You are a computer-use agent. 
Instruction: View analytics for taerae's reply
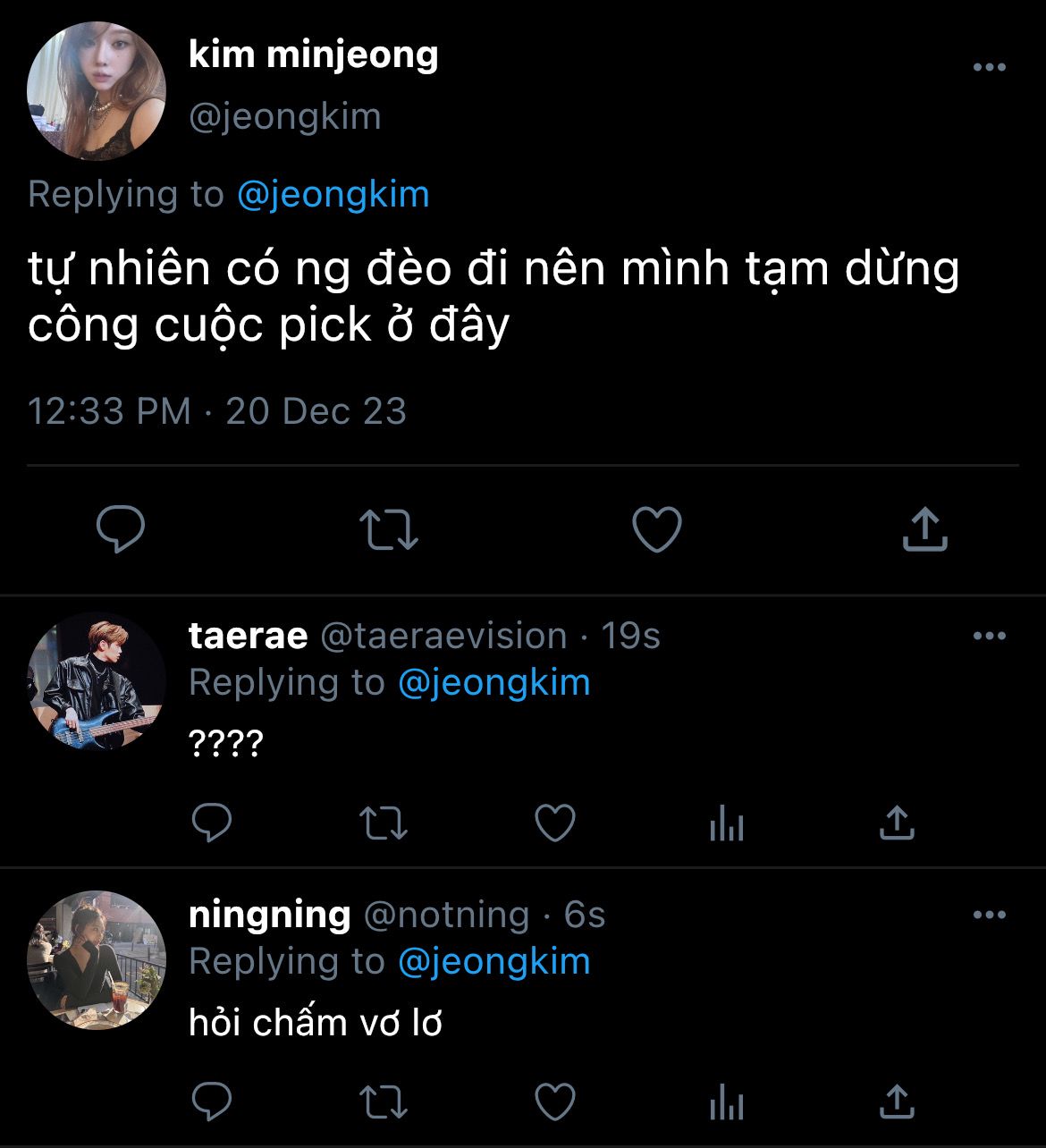point(726,823)
